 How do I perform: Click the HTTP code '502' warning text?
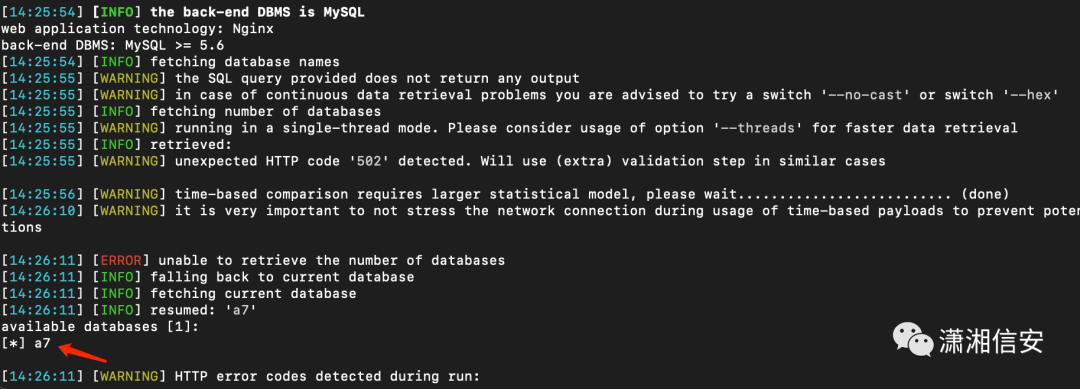pos(530,161)
